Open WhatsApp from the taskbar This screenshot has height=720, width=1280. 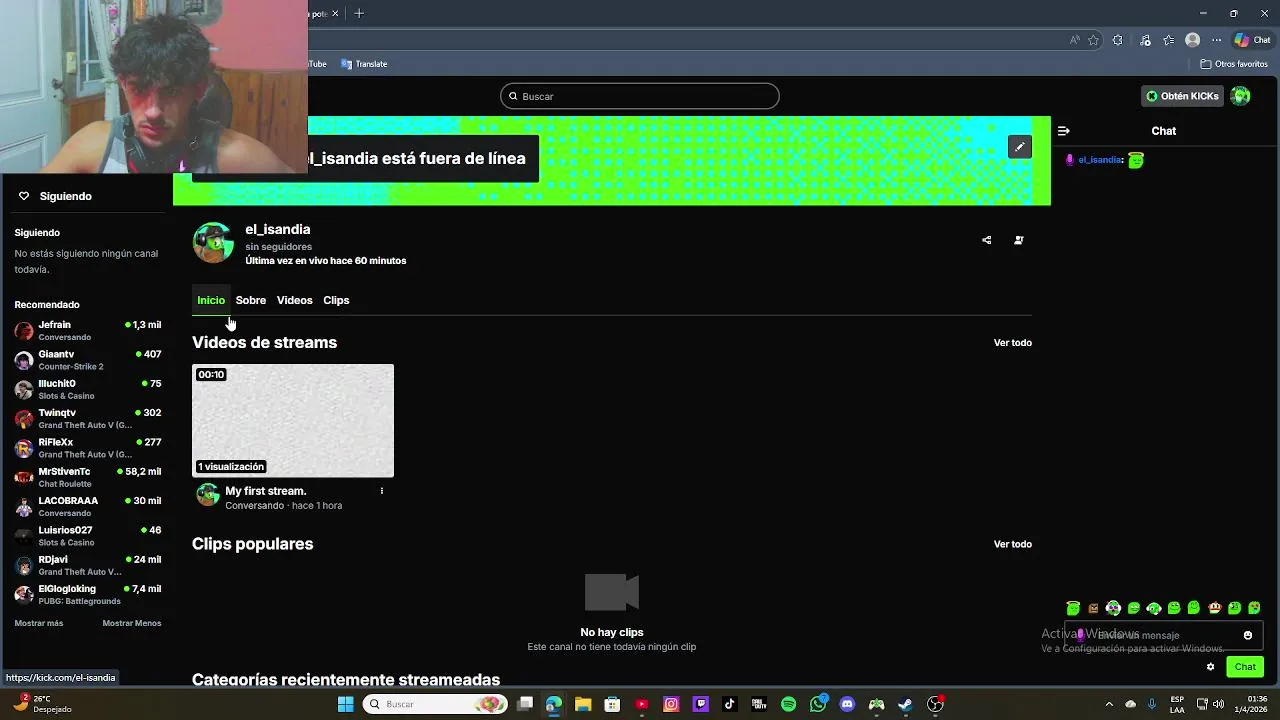(818, 704)
